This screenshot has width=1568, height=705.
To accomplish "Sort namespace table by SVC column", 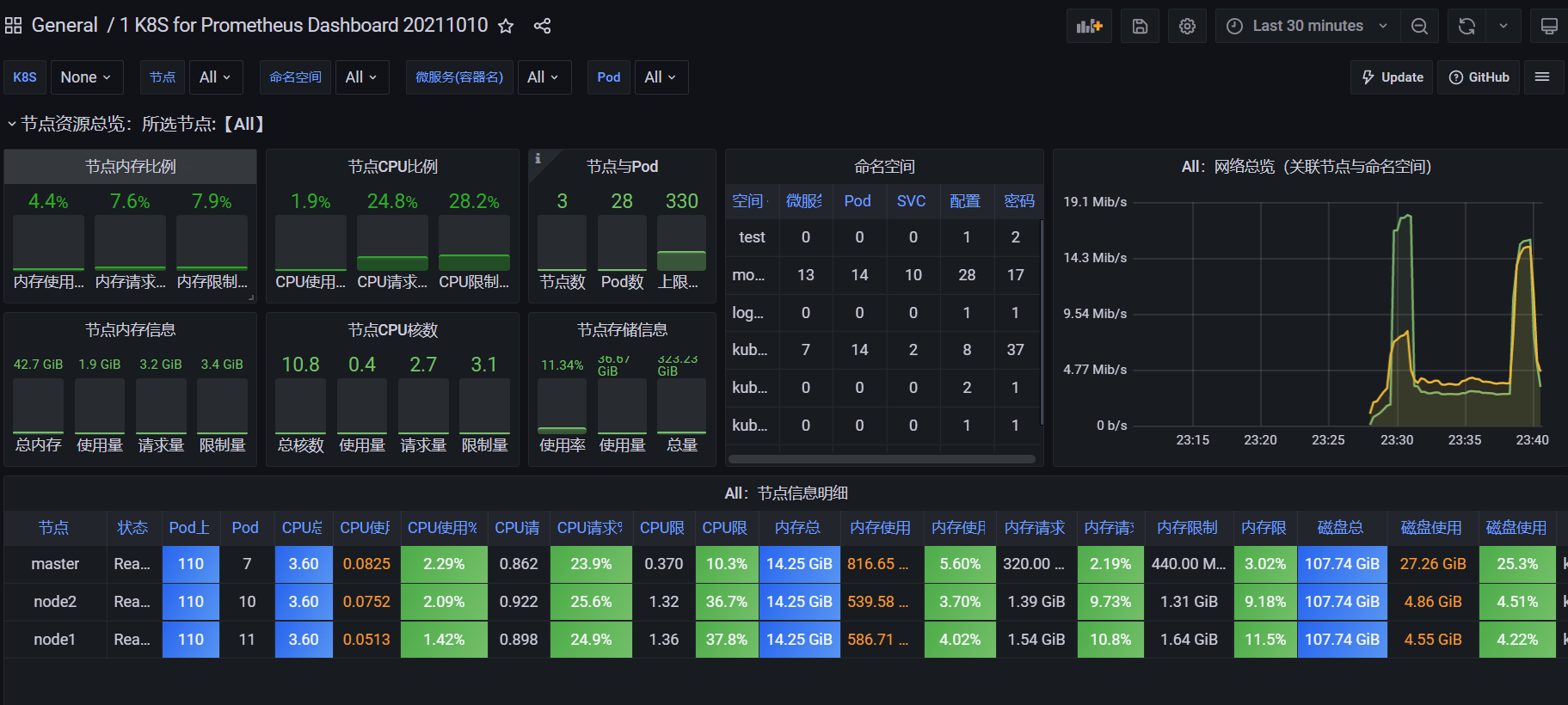I will [x=912, y=201].
